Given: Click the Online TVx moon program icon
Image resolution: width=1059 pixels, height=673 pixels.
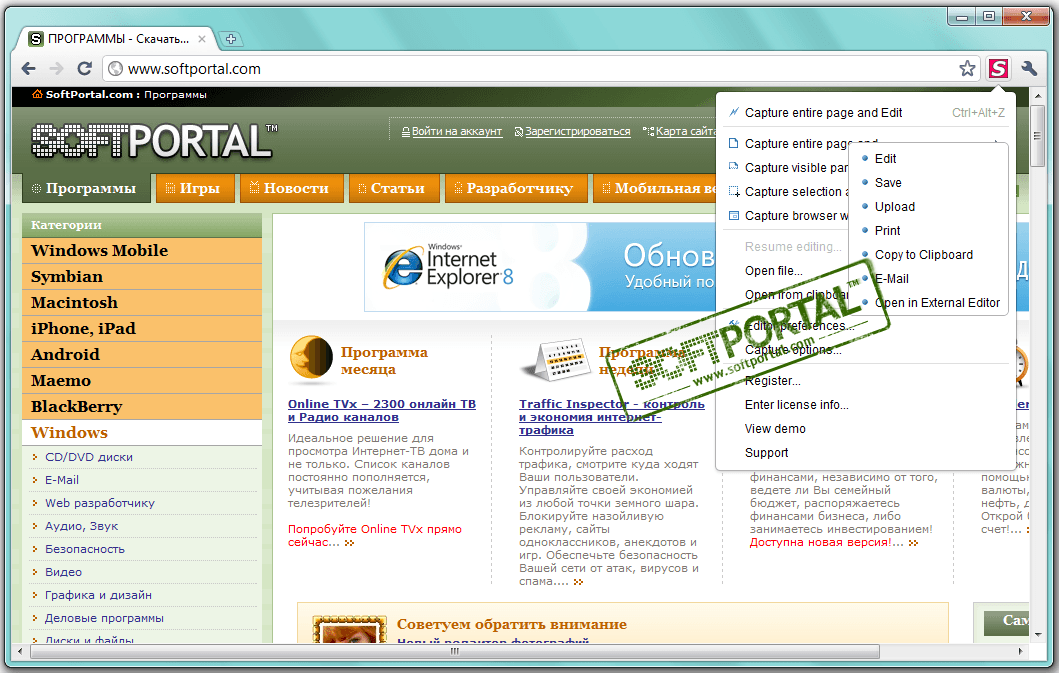Looking at the screenshot, I should [311, 357].
